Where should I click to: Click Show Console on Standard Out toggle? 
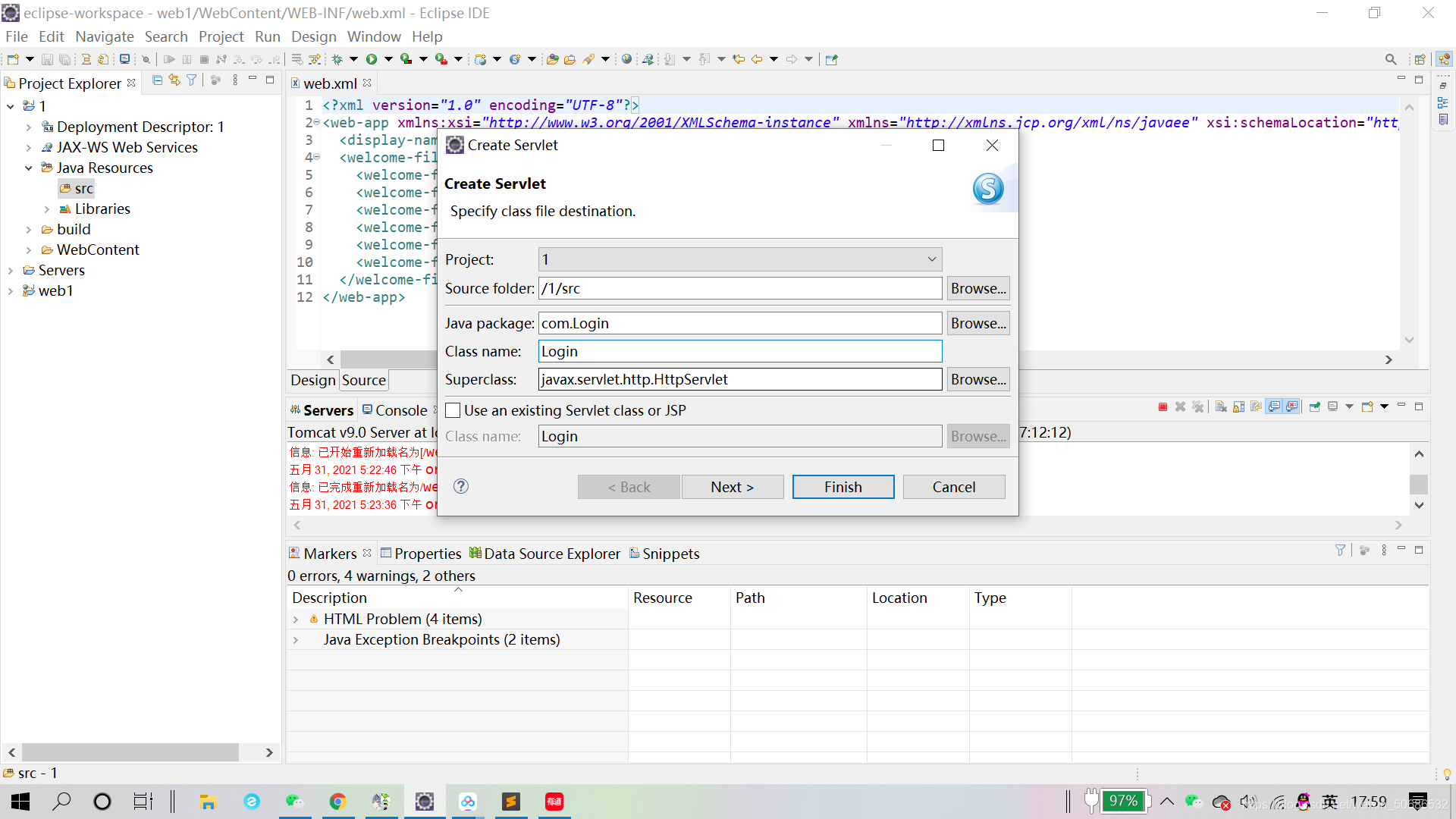pyautogui.click(x=1274, y=407)
